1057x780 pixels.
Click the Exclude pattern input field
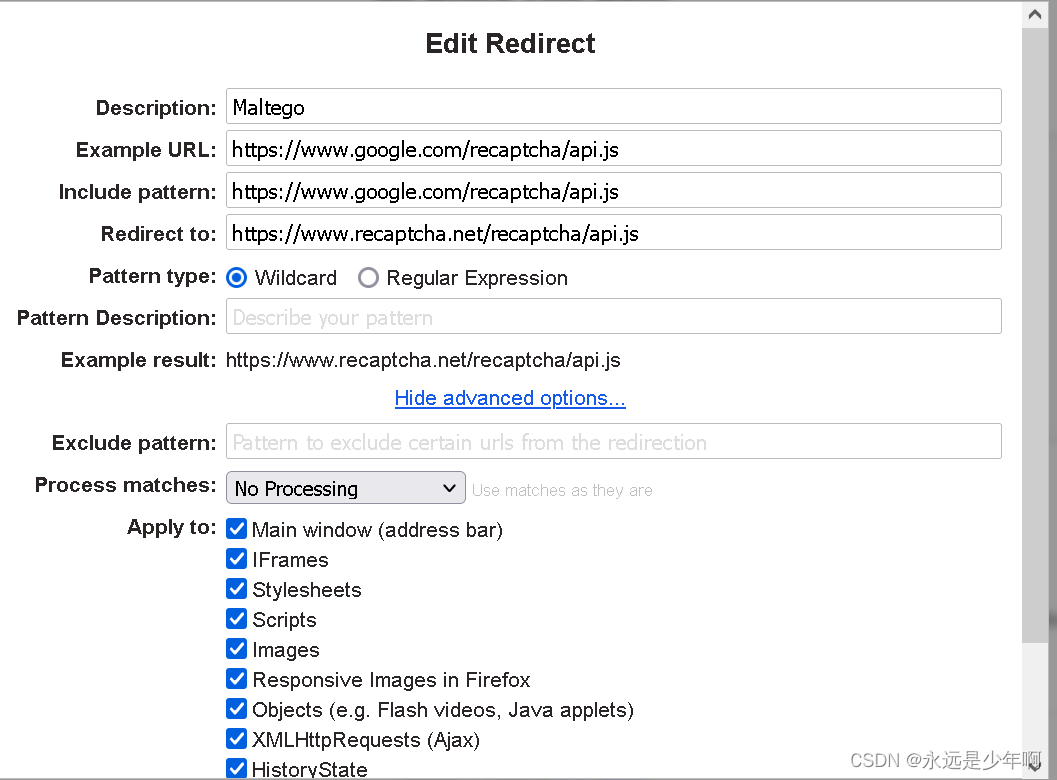(613, 441)
